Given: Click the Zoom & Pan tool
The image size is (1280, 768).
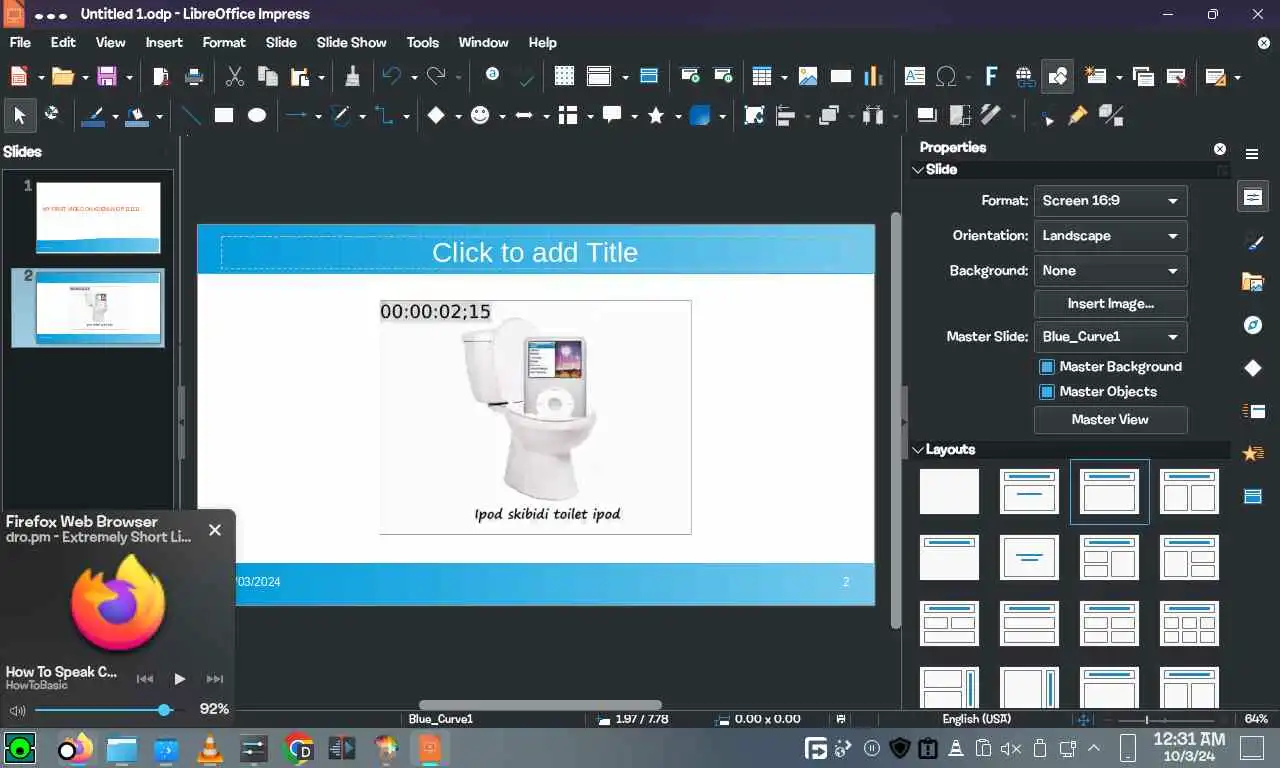Looking at the screenshot, I should (52, 116).
